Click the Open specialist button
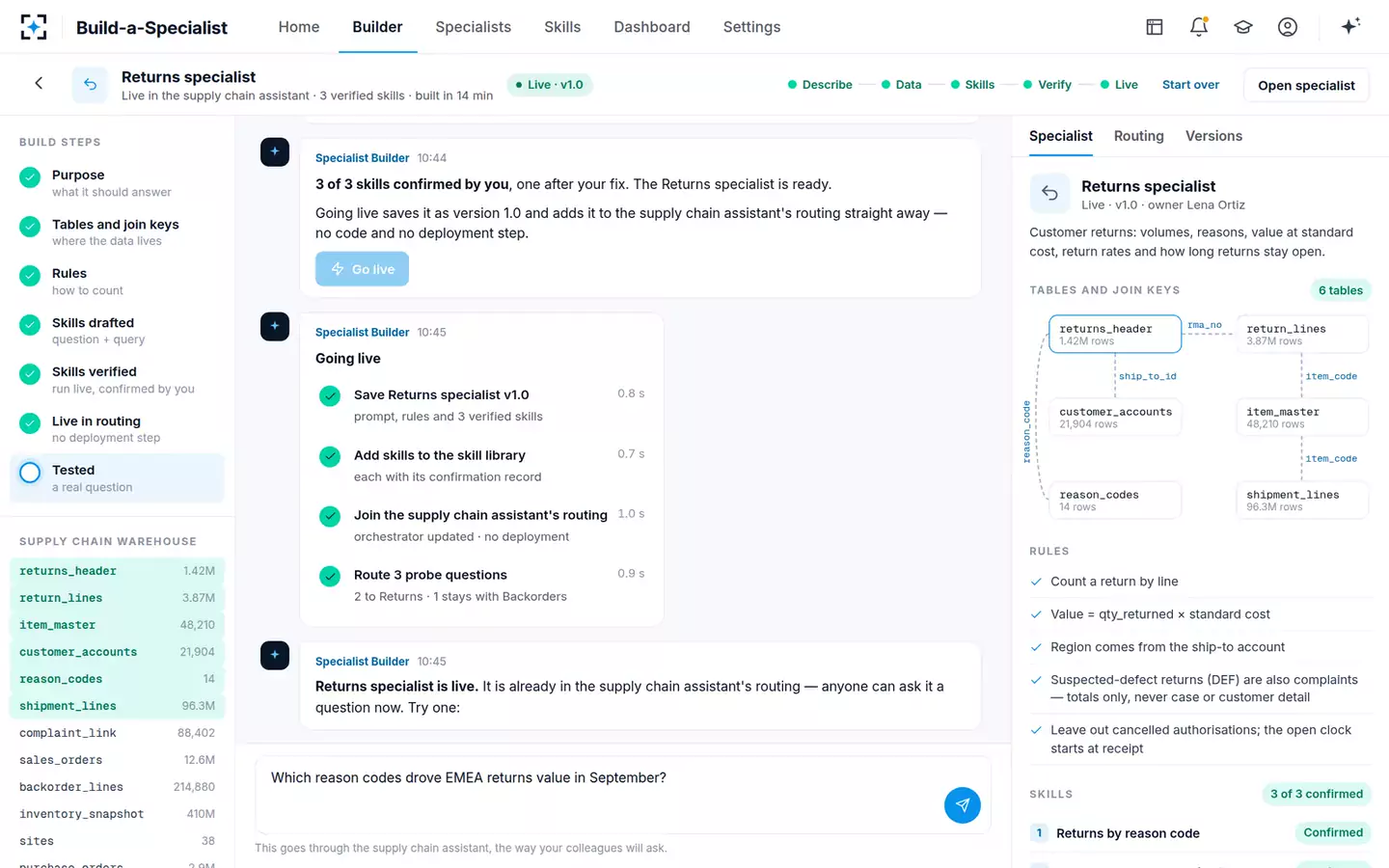 [1306, 85]
